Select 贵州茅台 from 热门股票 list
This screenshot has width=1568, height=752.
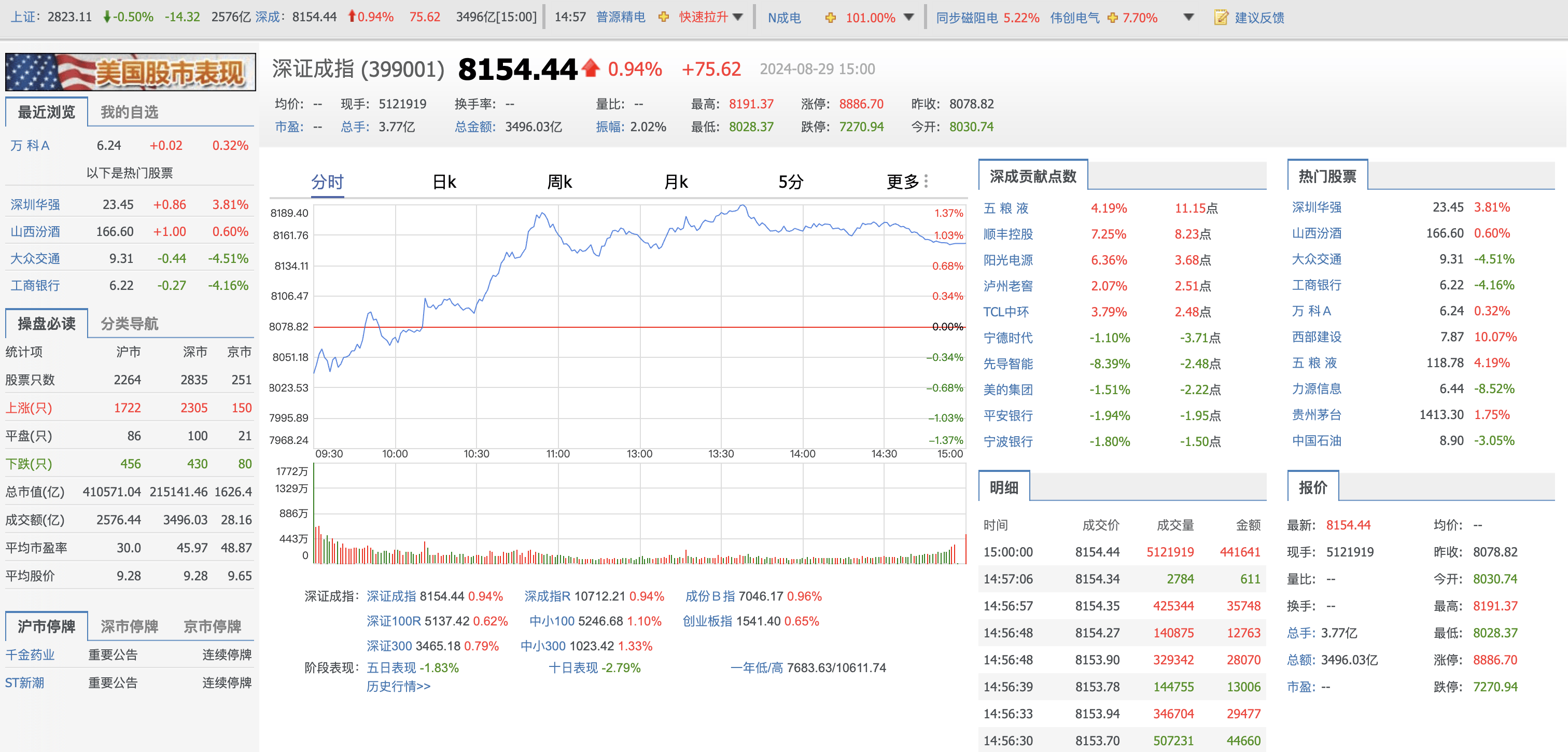[x=1316, y=414]
